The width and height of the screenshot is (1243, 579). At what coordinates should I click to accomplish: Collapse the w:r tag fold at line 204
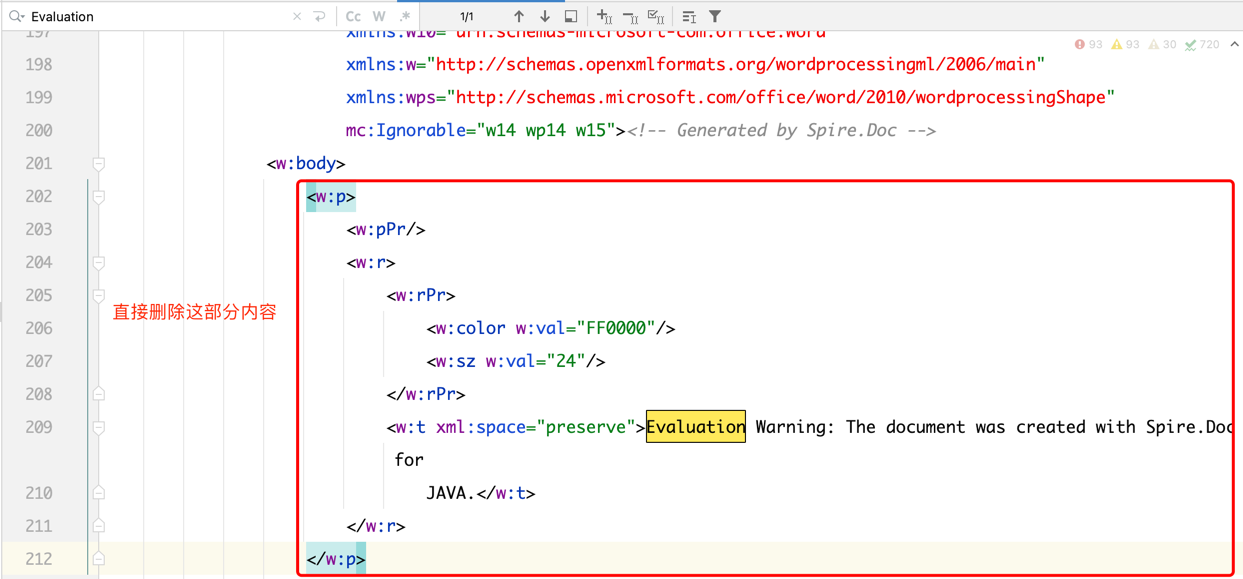[x=99, y=263]
